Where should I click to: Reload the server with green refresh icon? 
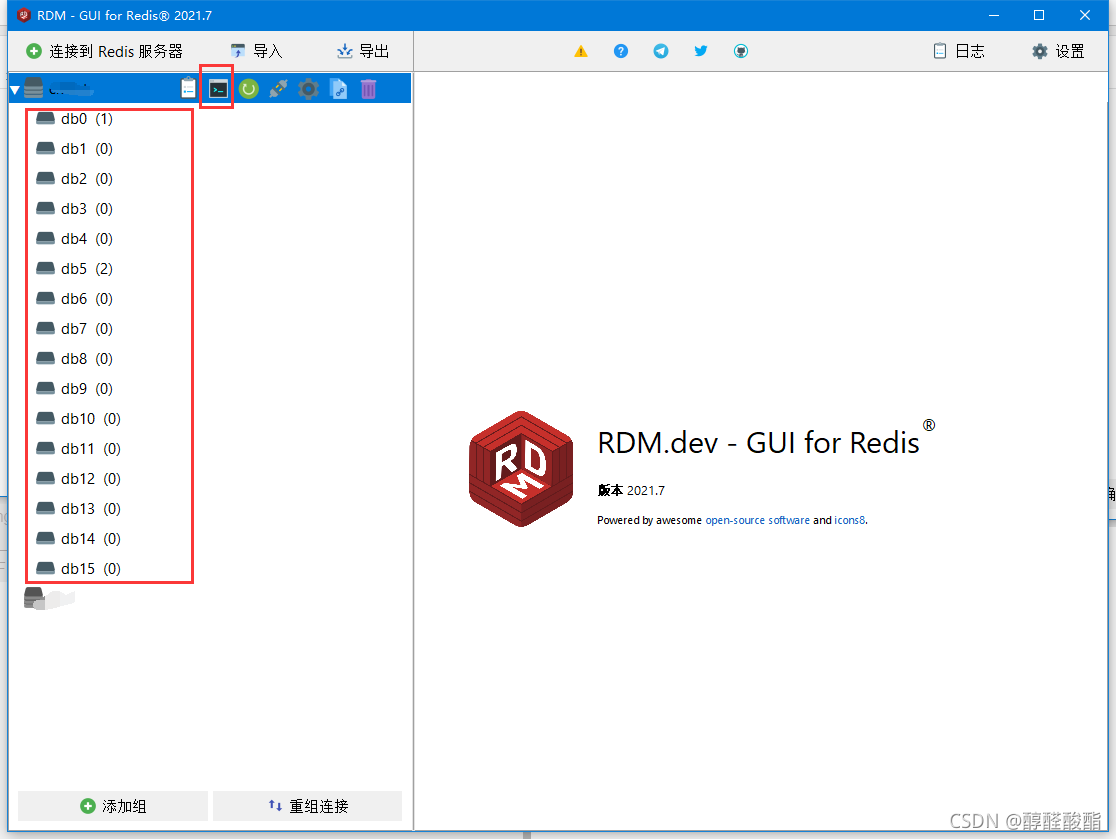[248, 89]
